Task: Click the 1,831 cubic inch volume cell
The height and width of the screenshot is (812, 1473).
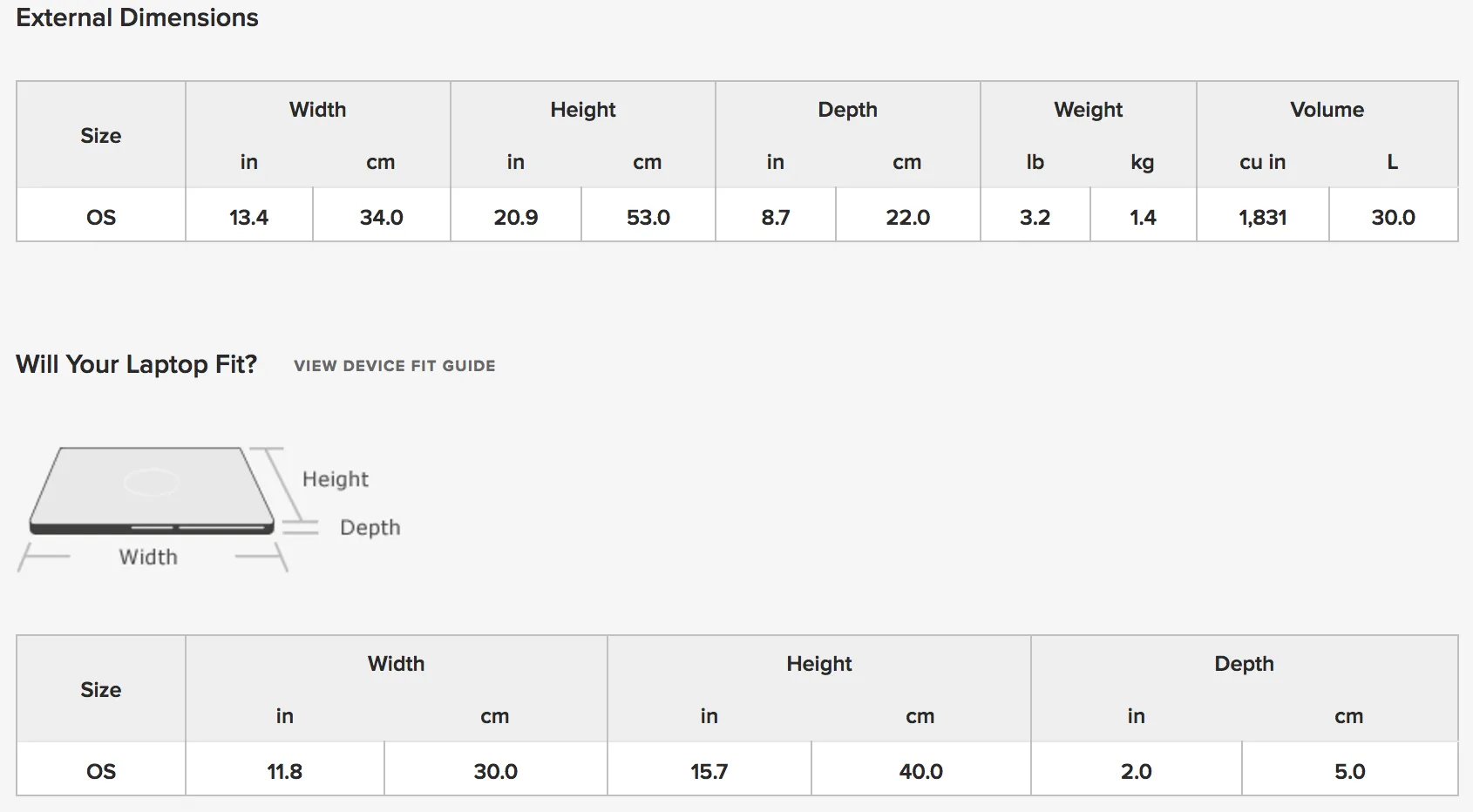Action: click(x=1263, y=216)
